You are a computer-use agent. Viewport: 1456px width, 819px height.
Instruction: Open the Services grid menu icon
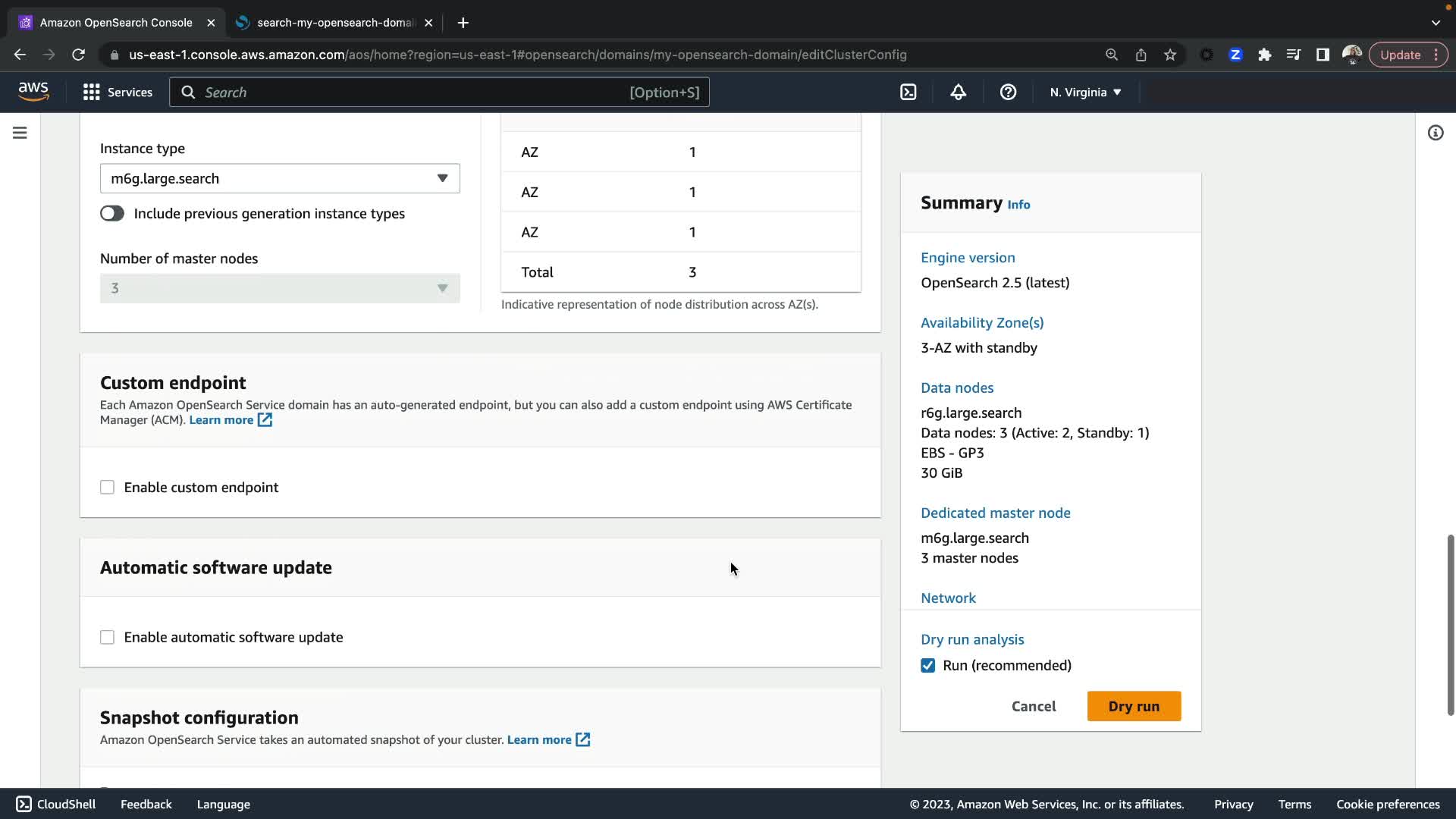tap(92, 93)
